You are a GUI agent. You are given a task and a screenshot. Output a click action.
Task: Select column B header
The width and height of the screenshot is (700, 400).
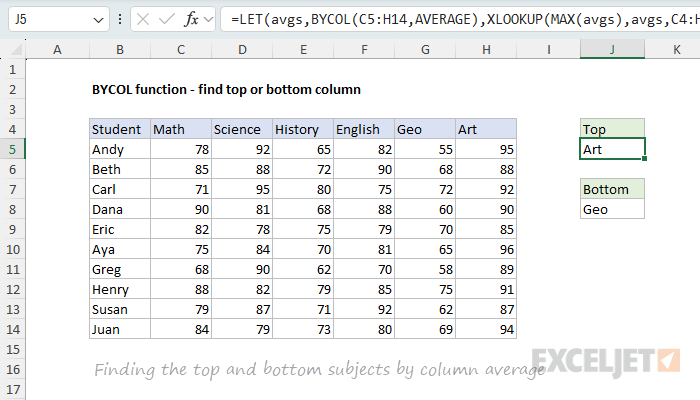pos(120,50)
